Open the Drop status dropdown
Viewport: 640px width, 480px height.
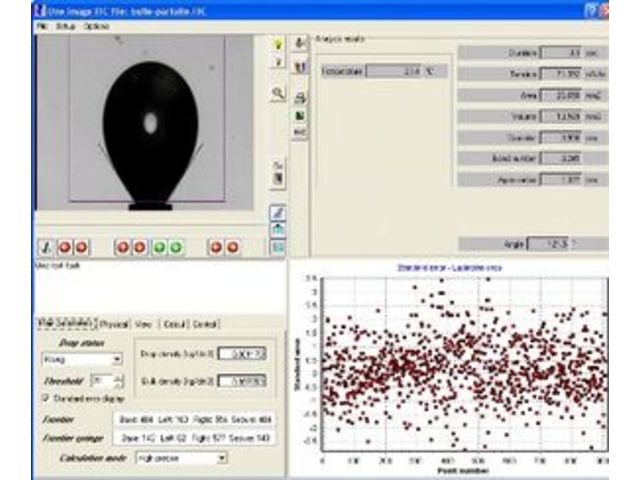pos(117,360)
